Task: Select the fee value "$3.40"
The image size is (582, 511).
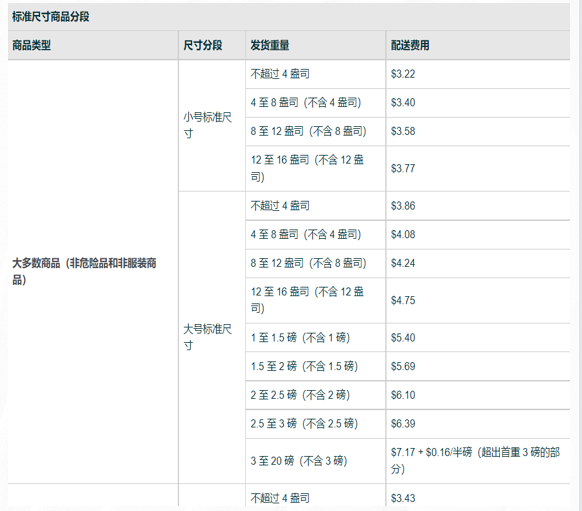Action: click(403, 102)
